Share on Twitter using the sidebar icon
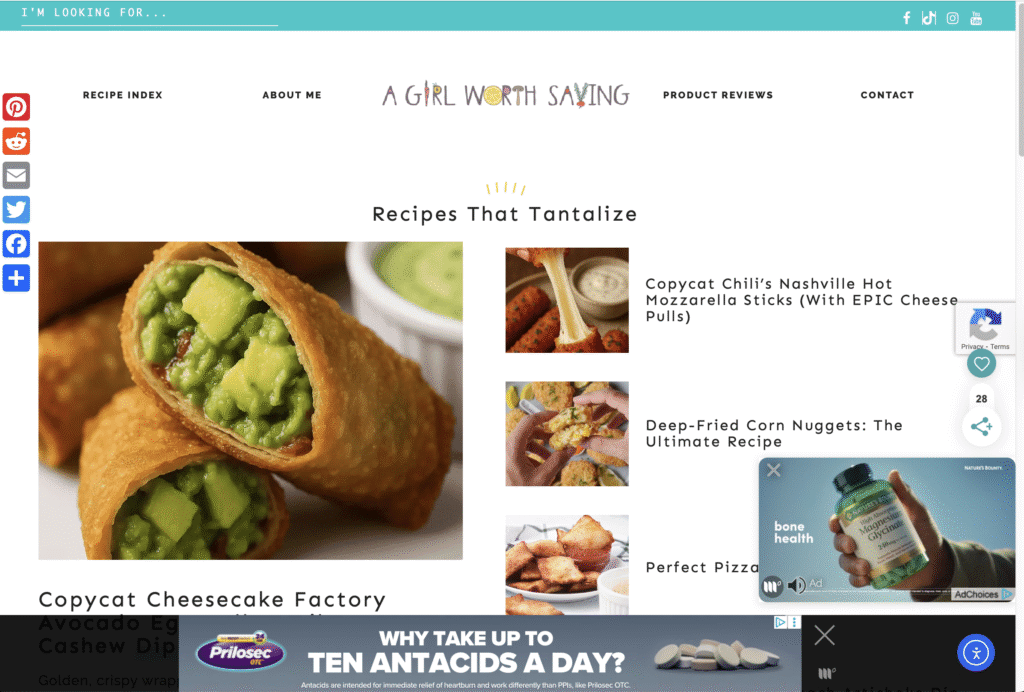 [16, 210]
